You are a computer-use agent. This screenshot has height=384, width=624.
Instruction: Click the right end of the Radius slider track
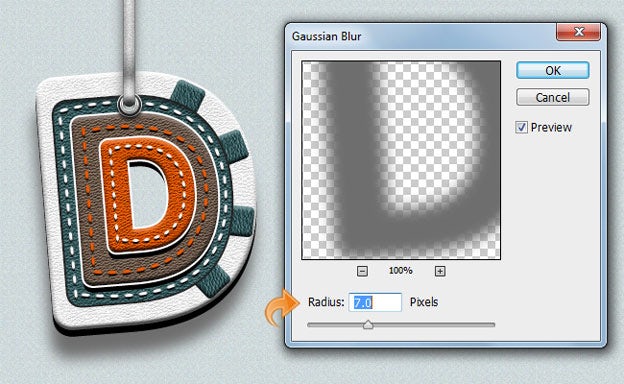493,325
